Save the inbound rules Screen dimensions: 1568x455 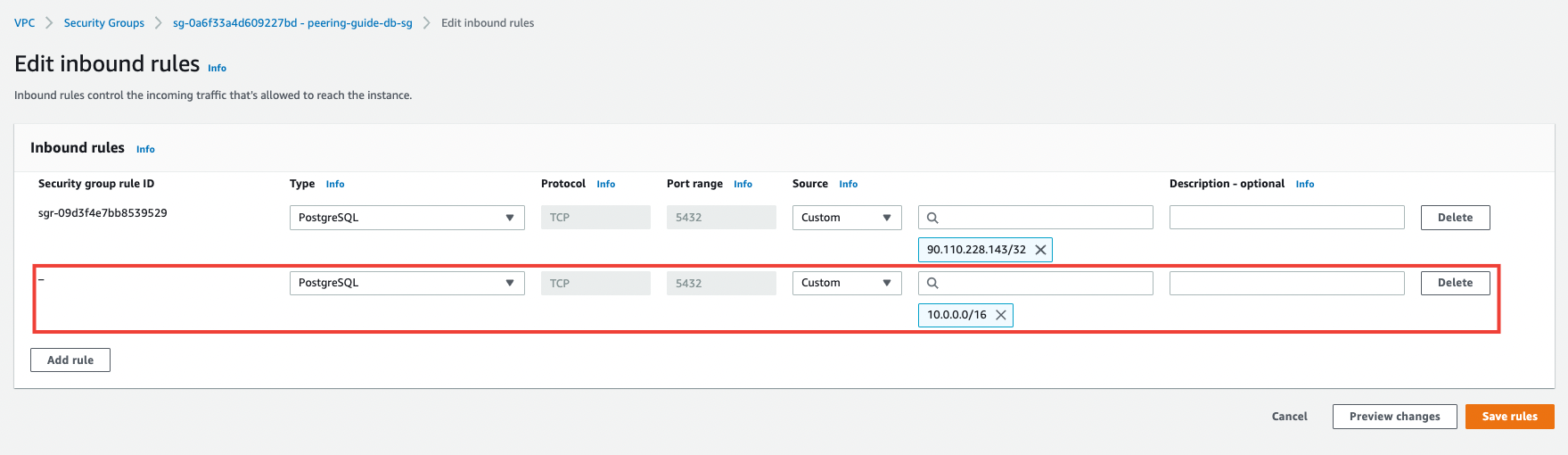[x=1510, y=417]
